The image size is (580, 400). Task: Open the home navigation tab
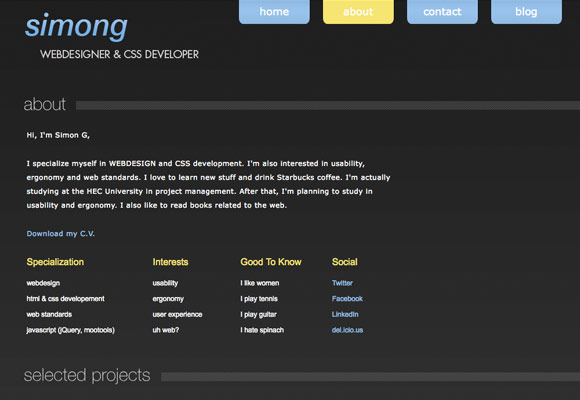(274, 11)
